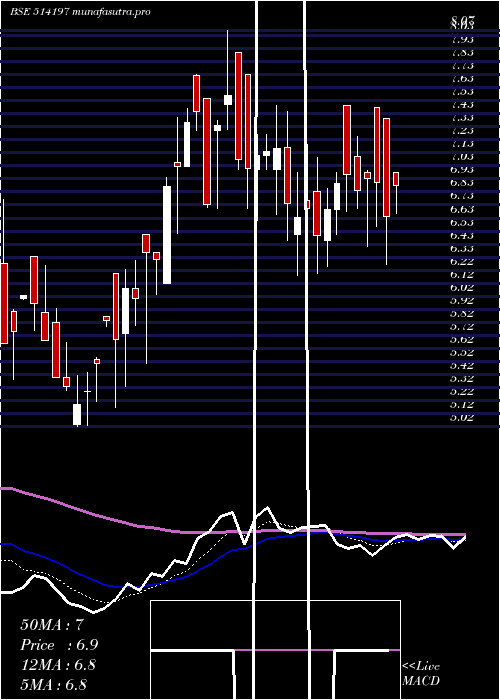This screenshot has width=500, height=700.
Task: Click the 6.63 price axis label
Action: coord(462,209)
